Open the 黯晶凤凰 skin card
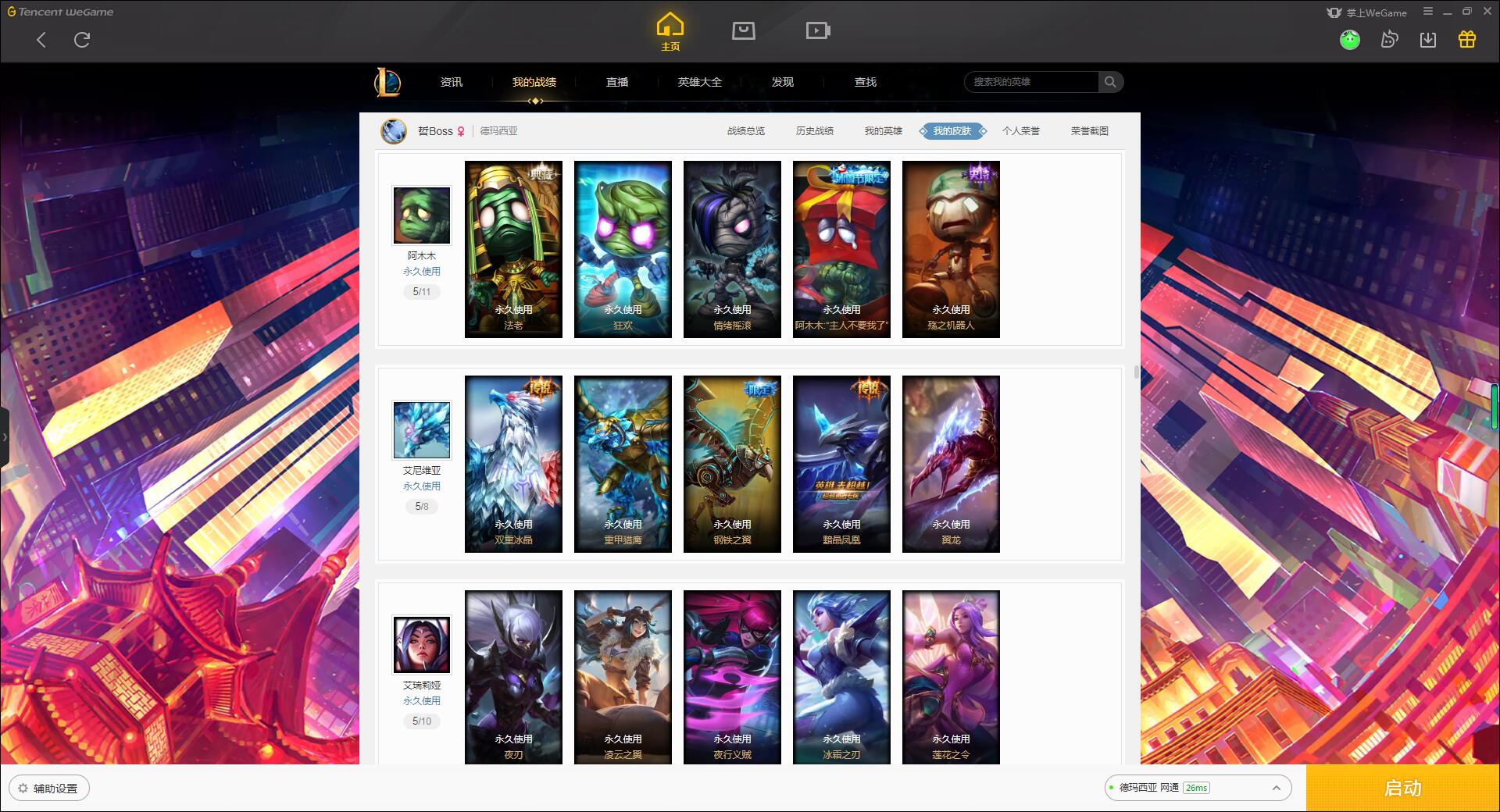Screen dimensions: 1500x812 click(x=841, y=464)
